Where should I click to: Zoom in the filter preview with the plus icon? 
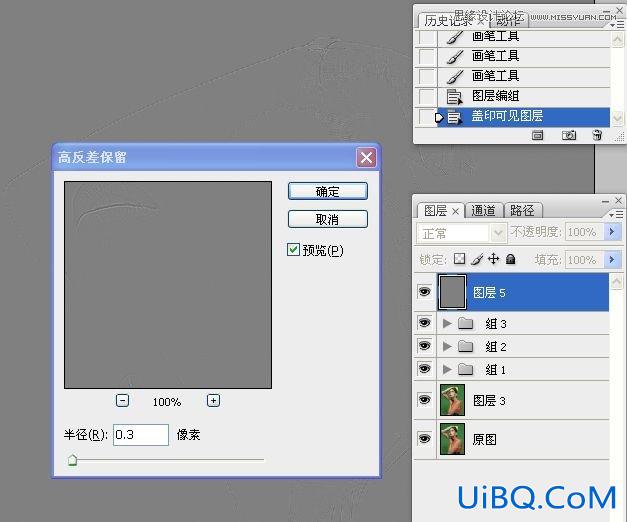tap(214, 400)
